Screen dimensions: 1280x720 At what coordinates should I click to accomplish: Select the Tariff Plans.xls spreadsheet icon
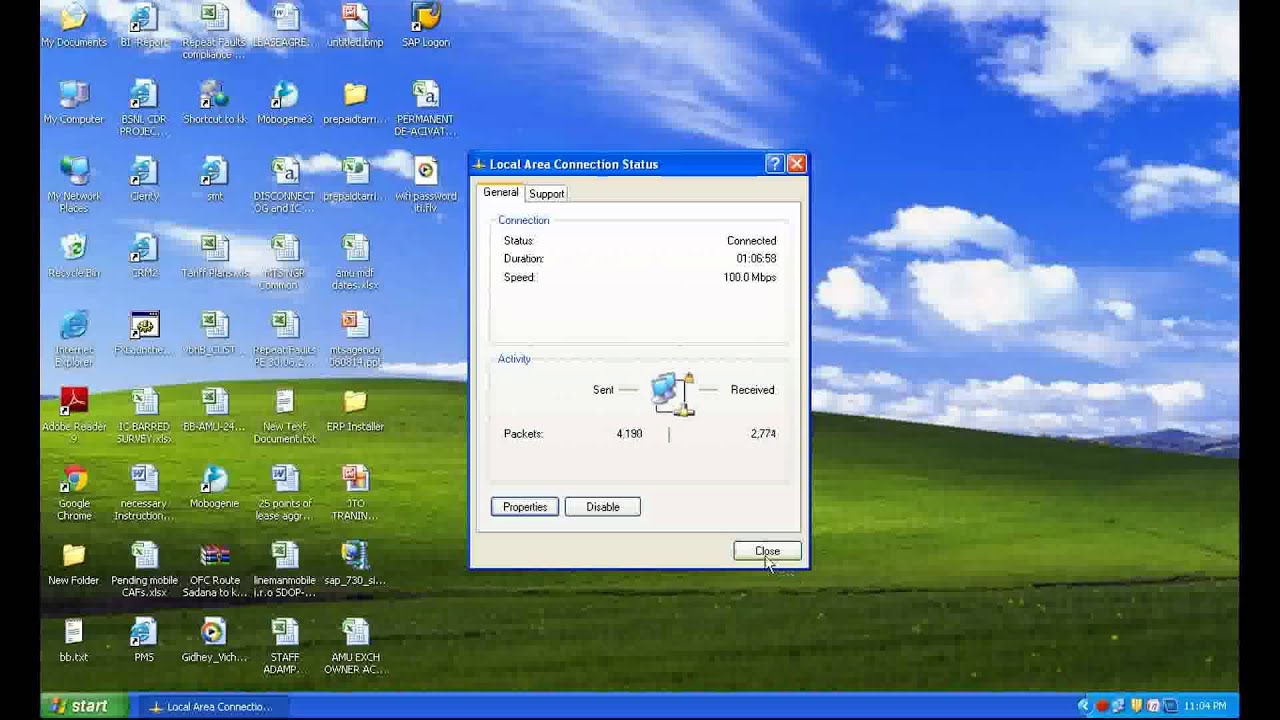coord(214,256)
